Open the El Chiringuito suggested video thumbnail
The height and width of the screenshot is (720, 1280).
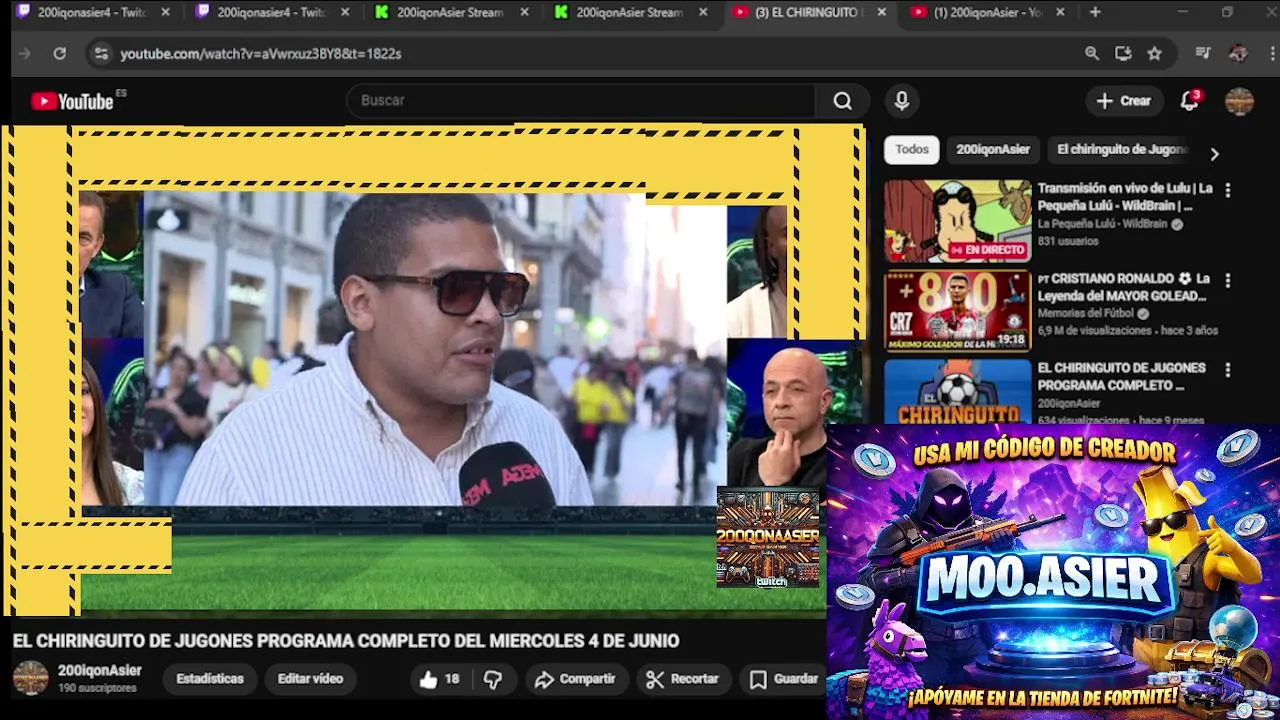tap(957, 391)
